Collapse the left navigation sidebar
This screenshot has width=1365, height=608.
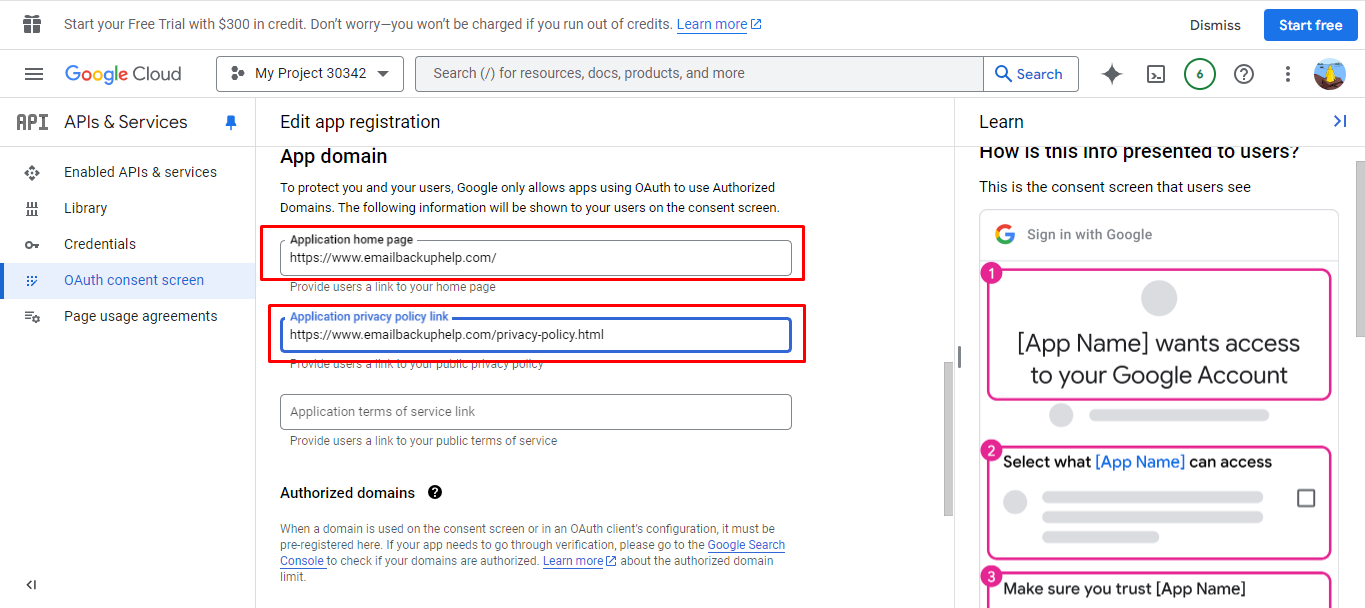pyautogui.click(x=31, y=585)
